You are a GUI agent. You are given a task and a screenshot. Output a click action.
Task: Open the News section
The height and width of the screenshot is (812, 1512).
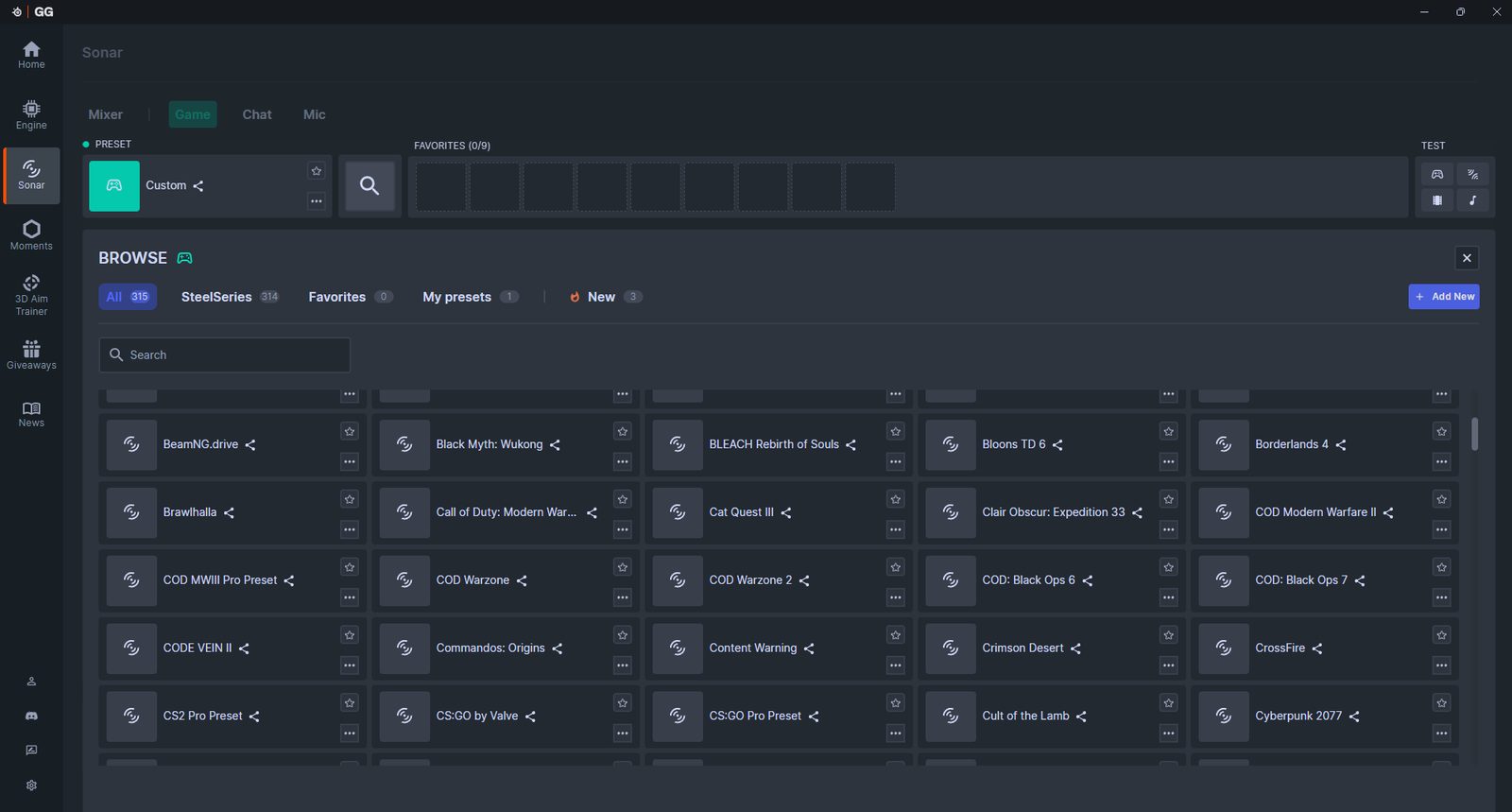(x=31, y=414)
